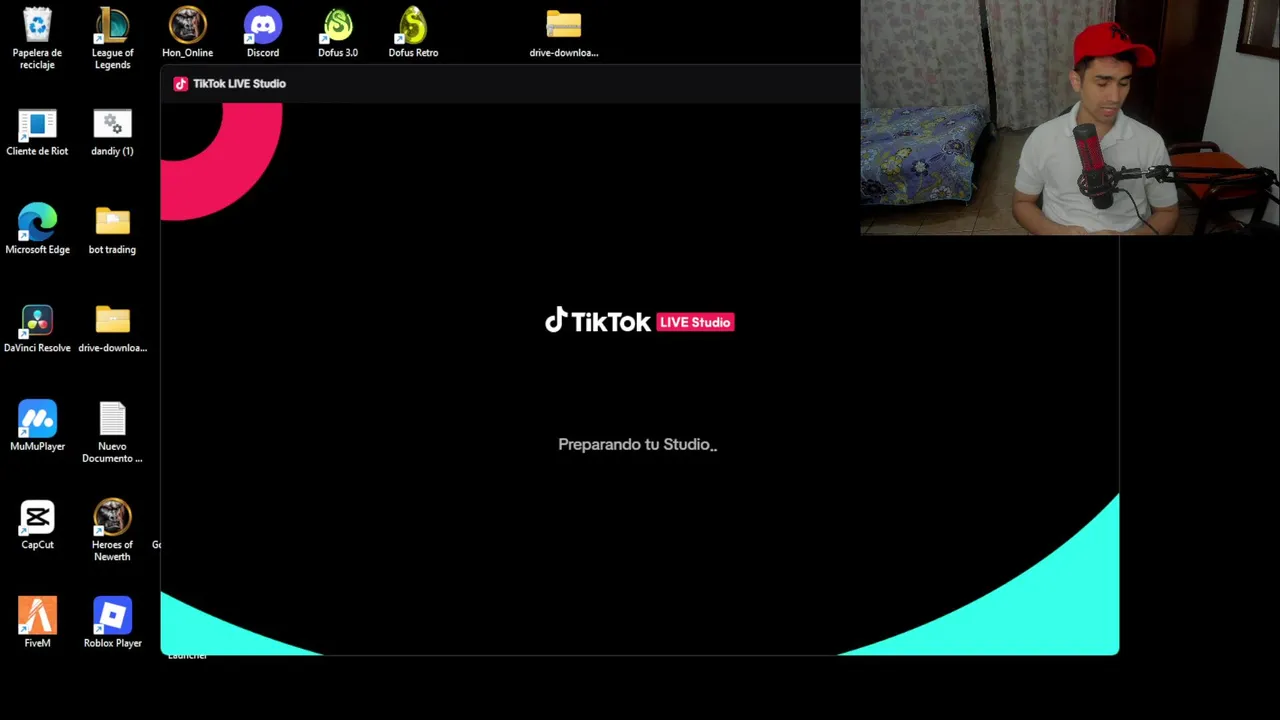Click TikTok logo icon in window title bar
Viewport: 1280px width, 720px height.
(181, 84)
